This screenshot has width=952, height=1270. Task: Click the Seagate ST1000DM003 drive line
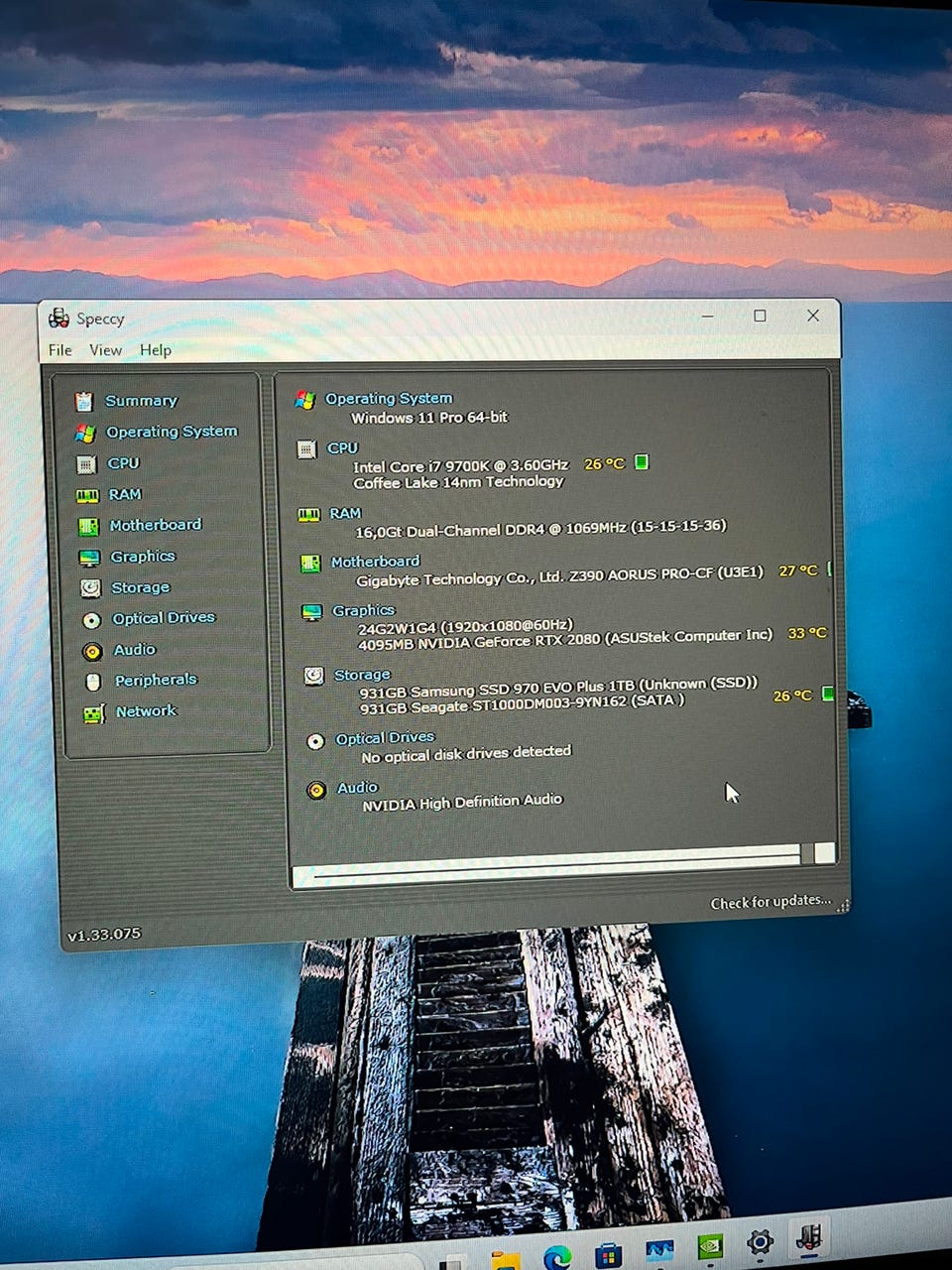pyautogui.click(x=522, y=704)
